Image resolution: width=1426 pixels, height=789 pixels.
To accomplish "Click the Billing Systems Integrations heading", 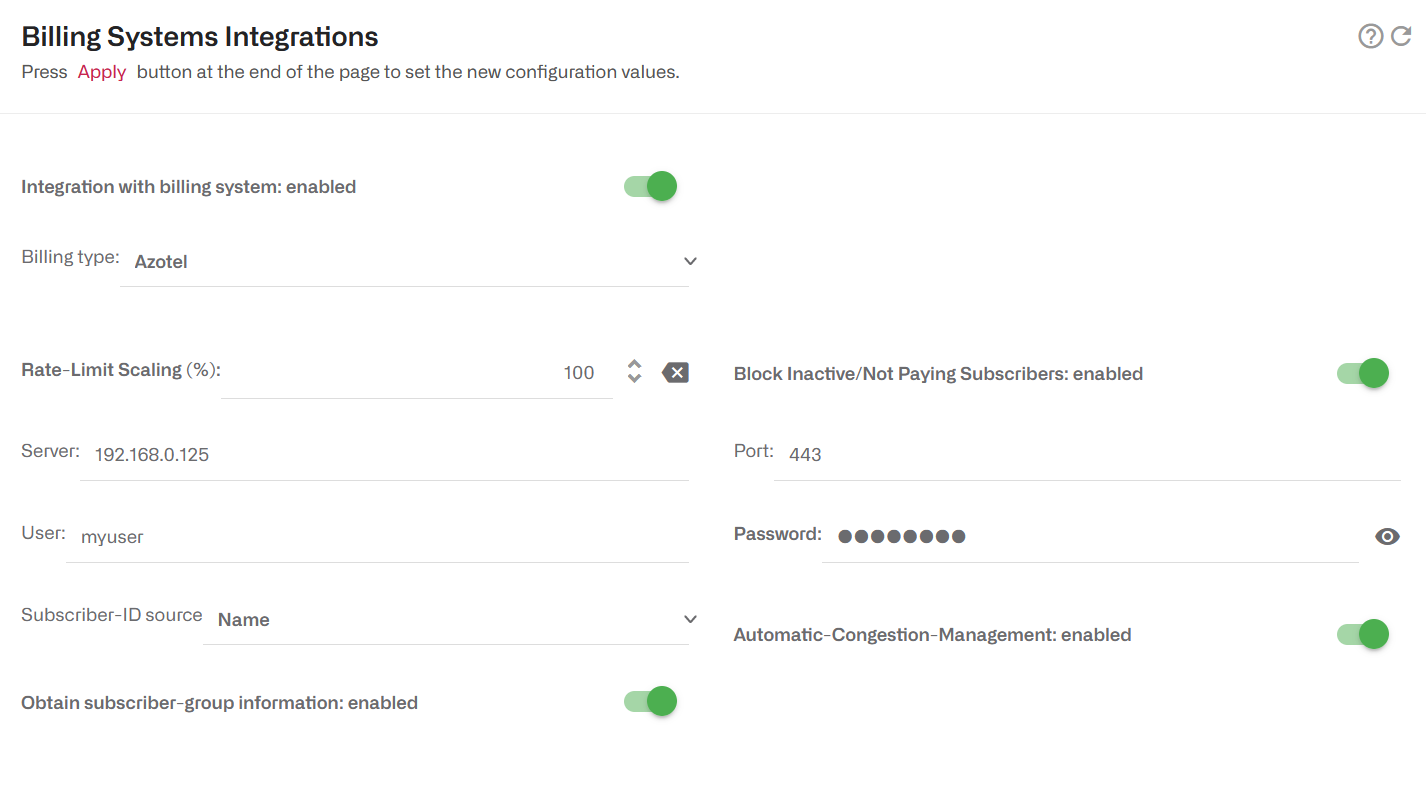I will click(199, 36).
